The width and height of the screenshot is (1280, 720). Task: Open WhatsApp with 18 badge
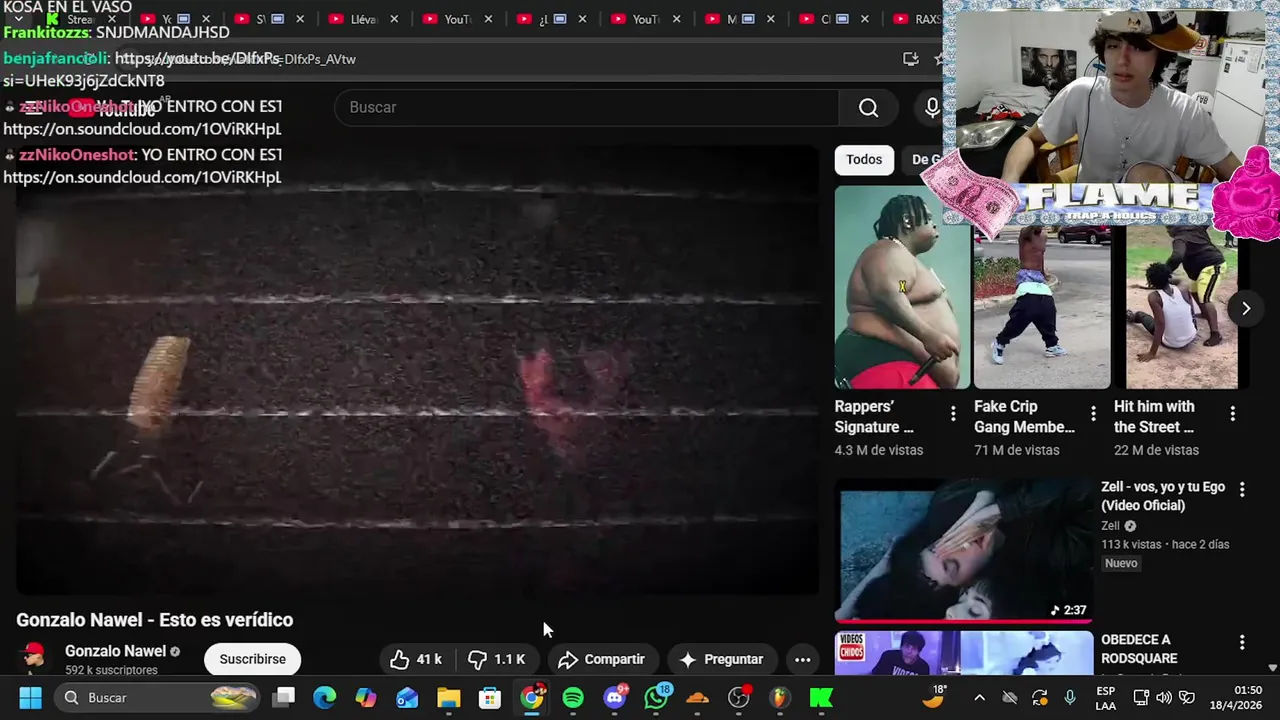657,697
